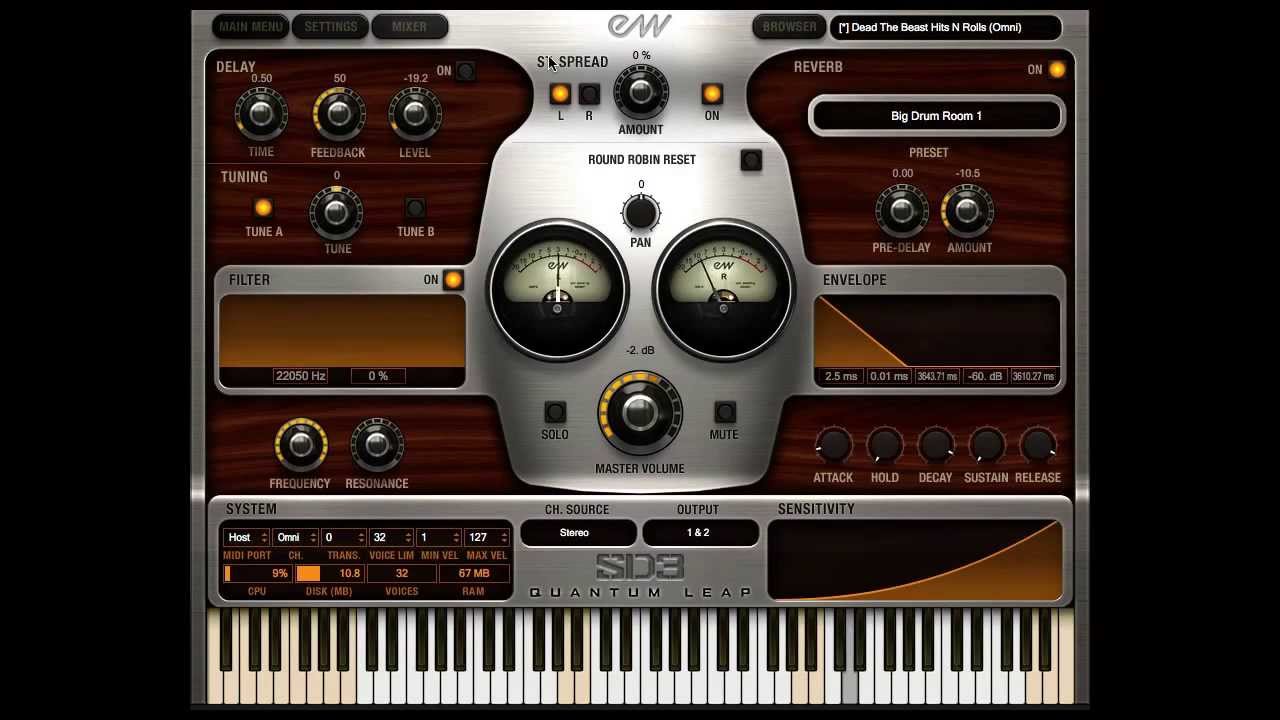Viewport: 1280px width, 720px height.
Task: Toggle the Reverb ON switch
Action: click(1057, 69)
